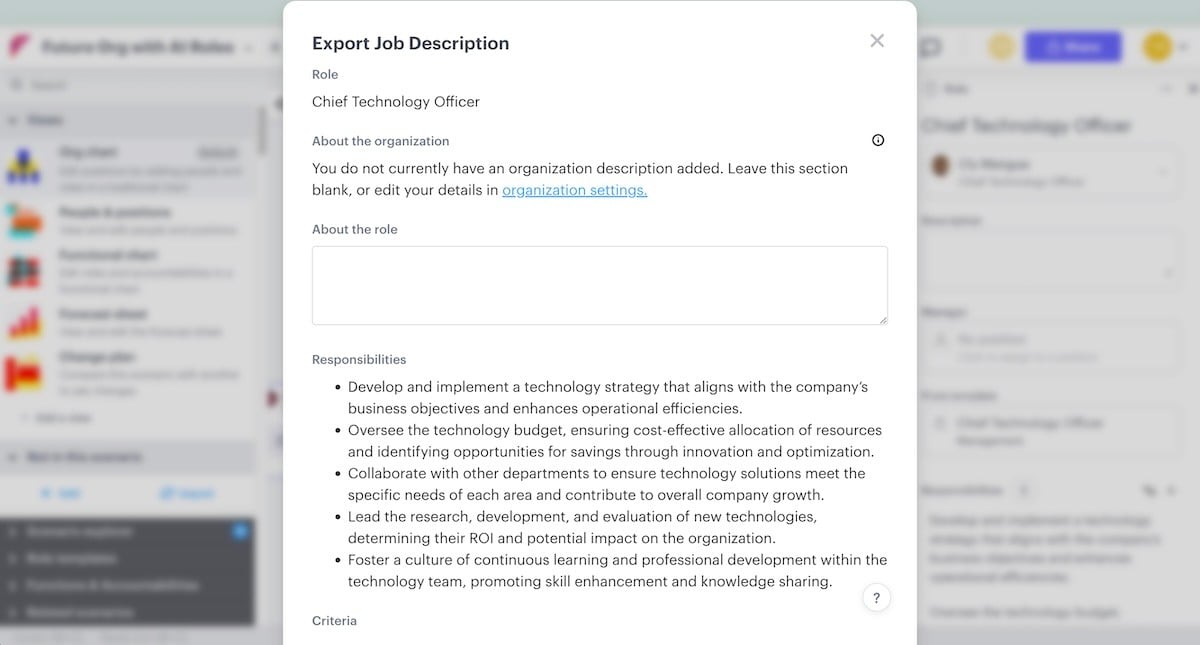Click inside the About the role text area

(599, 284)
